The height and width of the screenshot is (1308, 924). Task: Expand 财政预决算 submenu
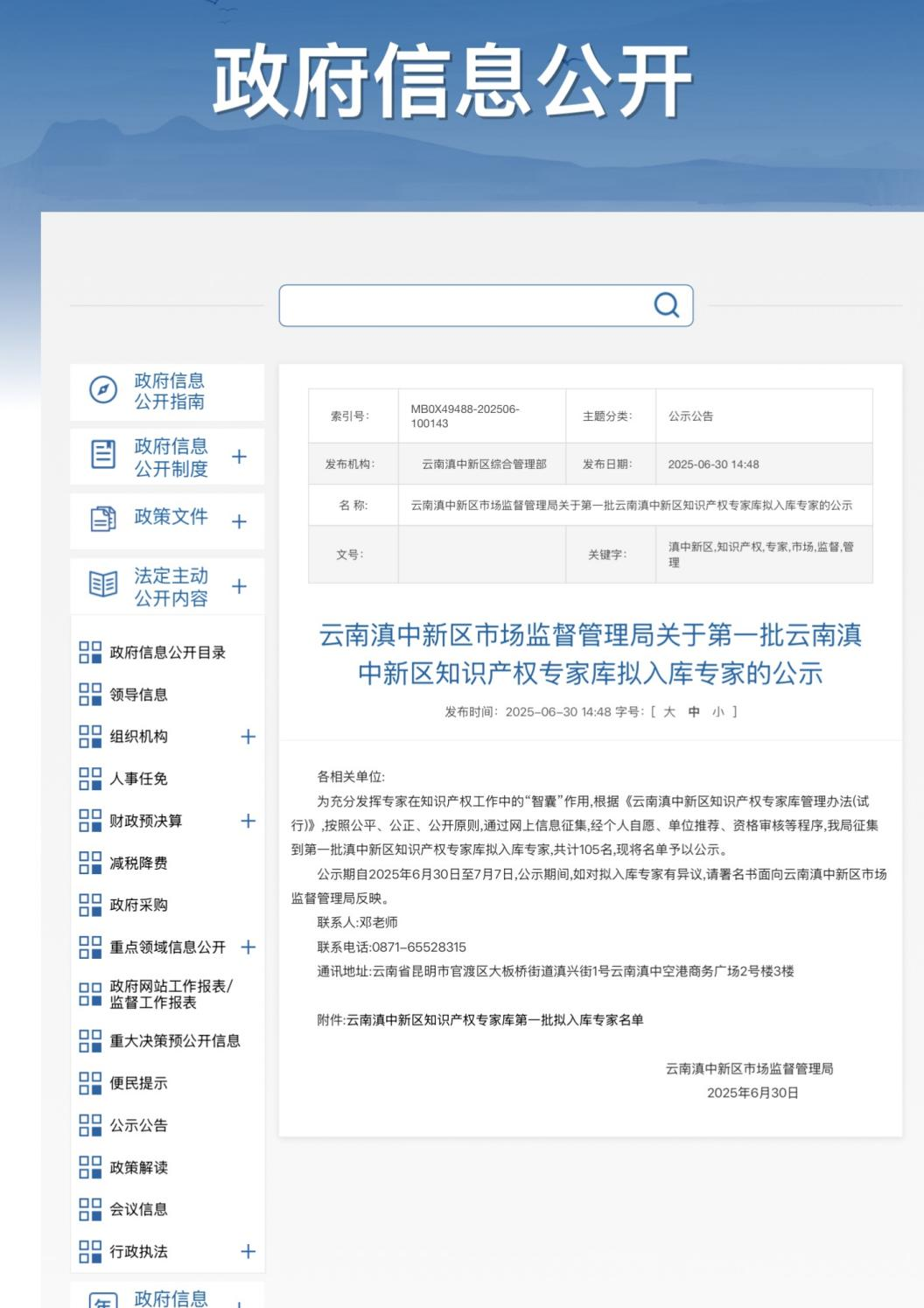click(x=248, y=821)
